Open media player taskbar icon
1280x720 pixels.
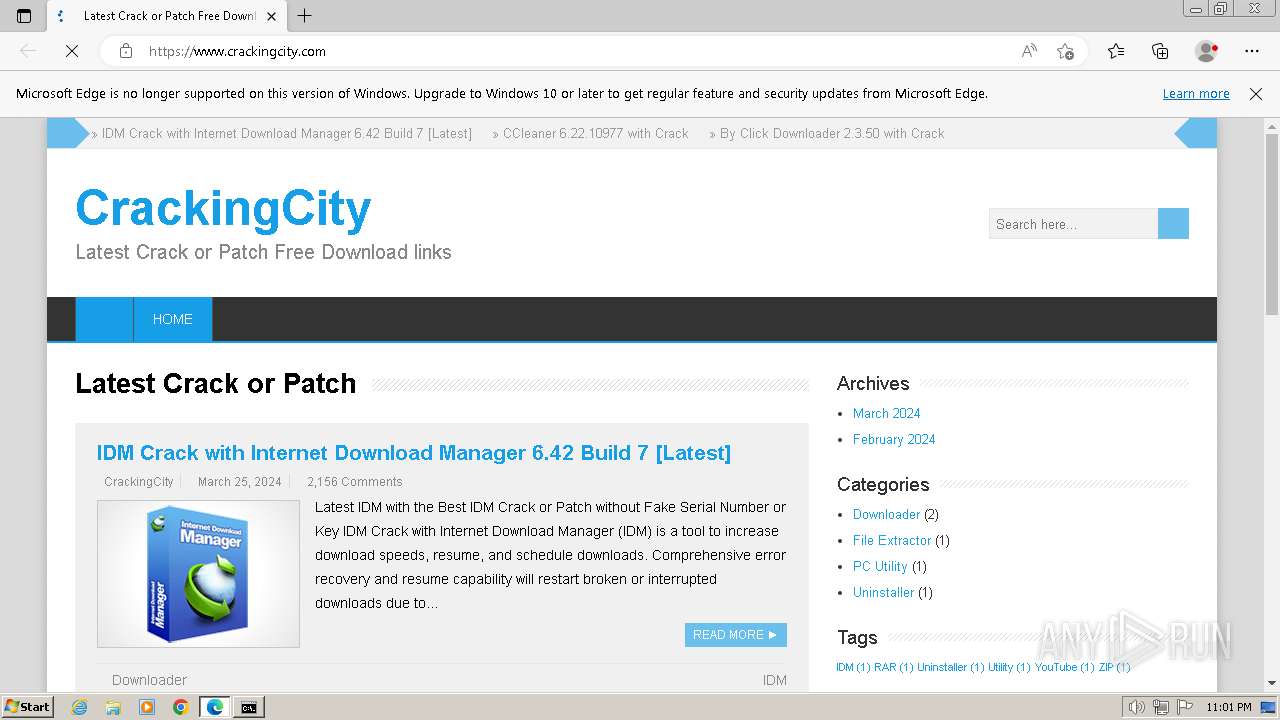coord(147,707)
